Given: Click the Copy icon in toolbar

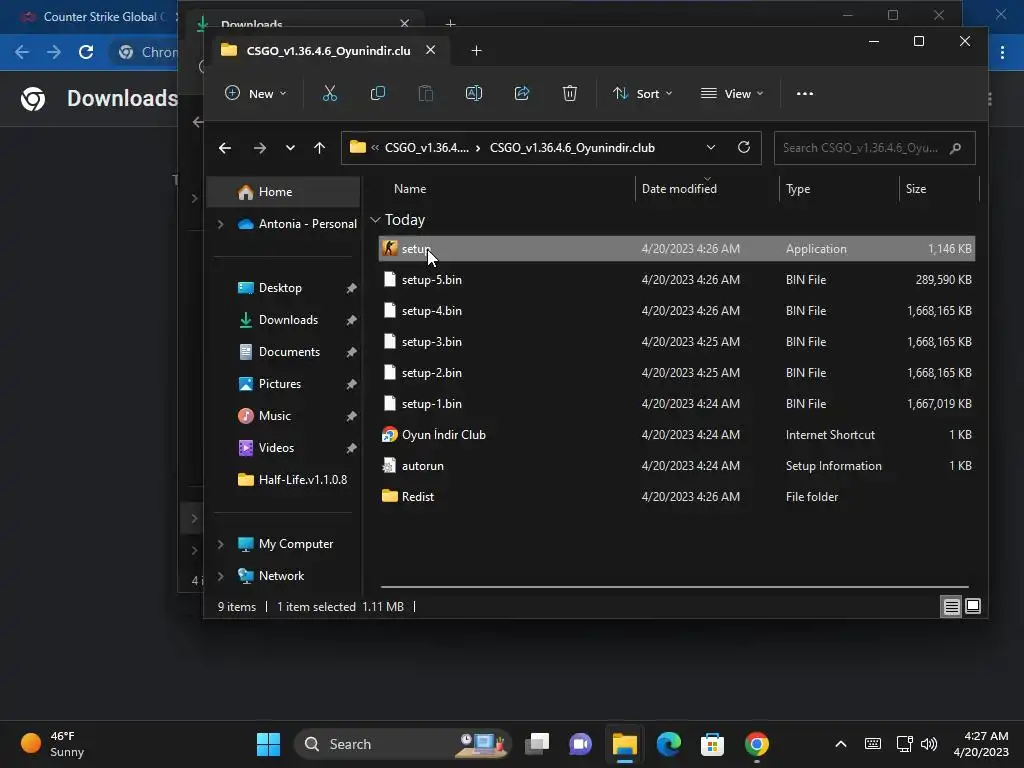Looking at the screenshot, I should pos(377,93).
